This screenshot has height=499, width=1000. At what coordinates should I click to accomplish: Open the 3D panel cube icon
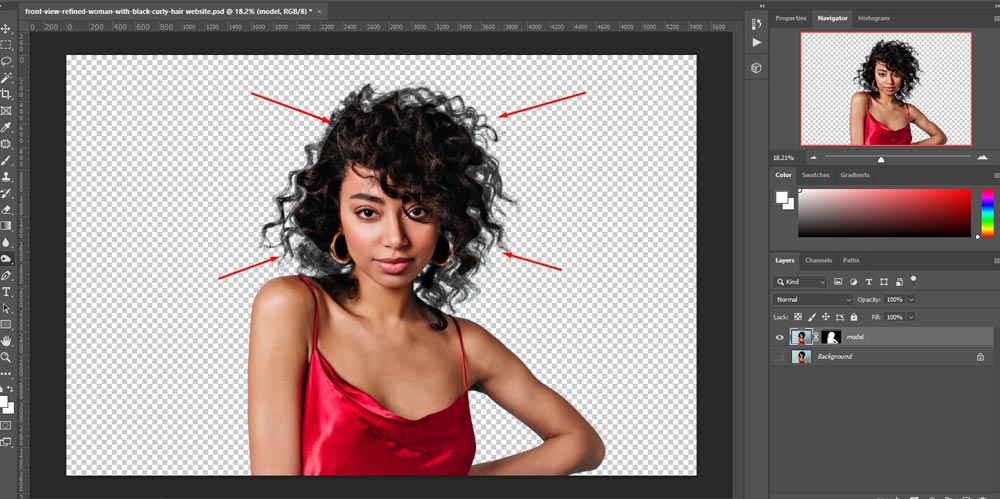point(756,68)
